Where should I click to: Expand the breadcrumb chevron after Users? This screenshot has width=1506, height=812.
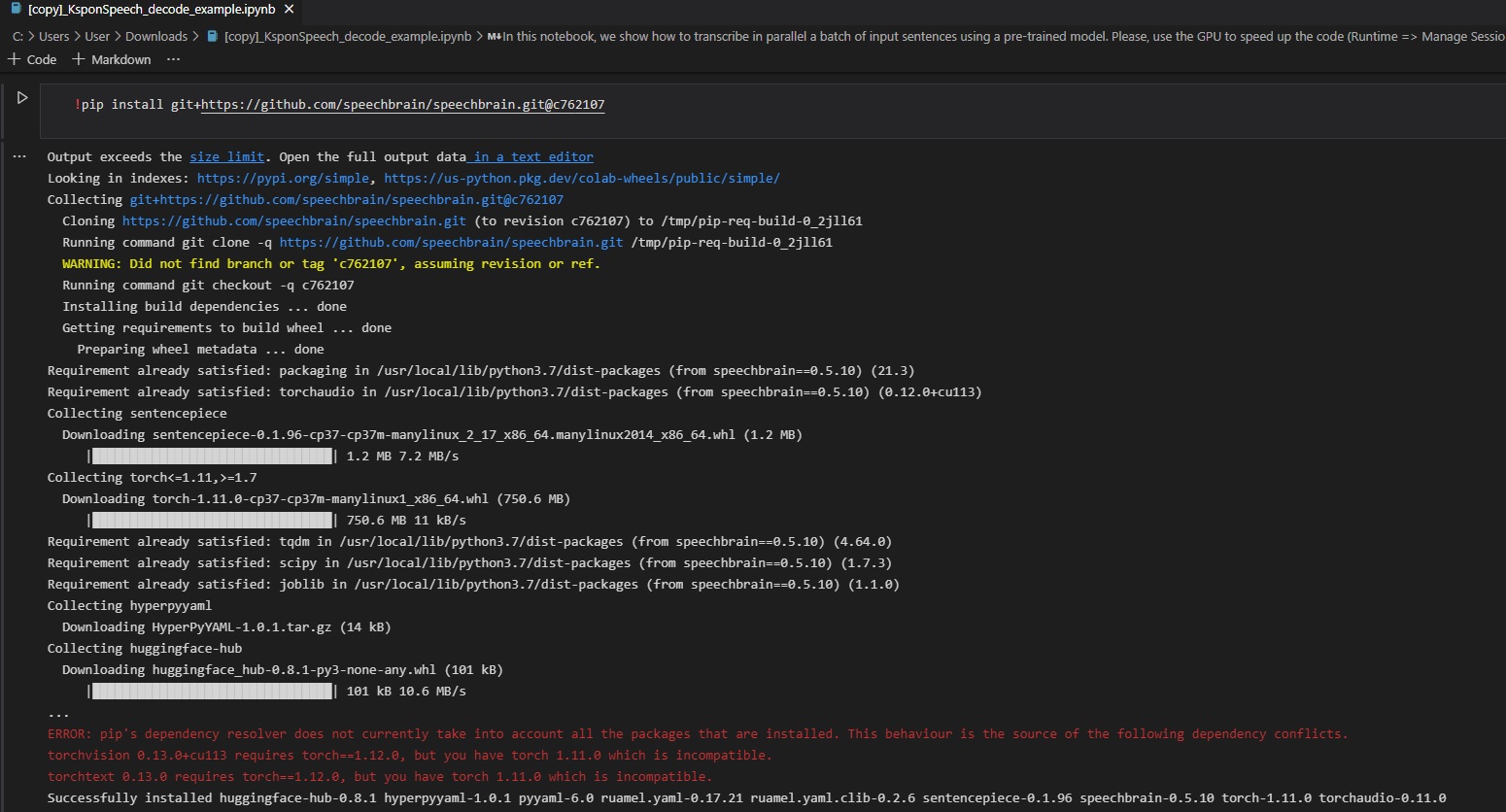[x=76, y=36]
